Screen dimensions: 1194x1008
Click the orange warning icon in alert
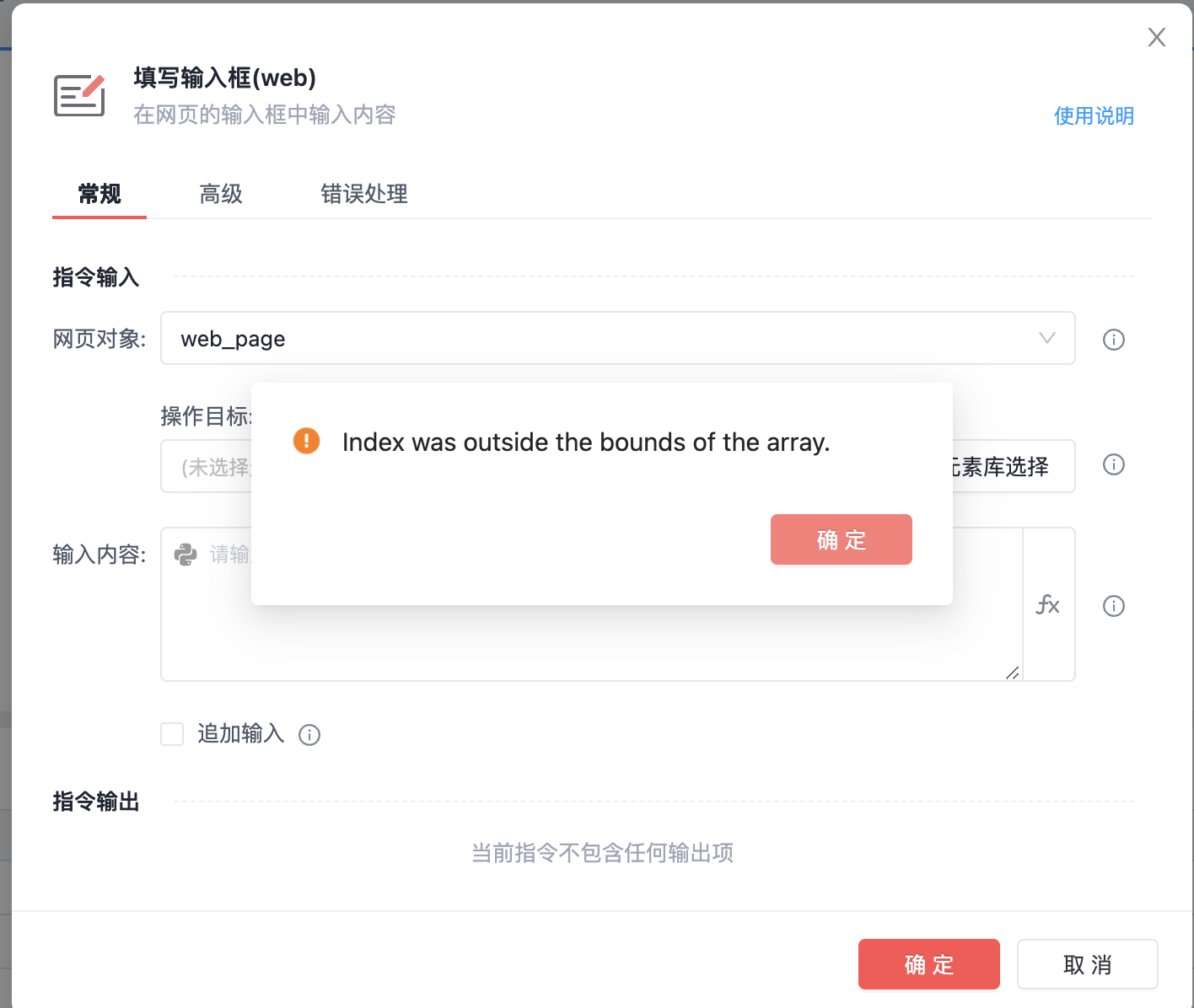click(306, 441)
